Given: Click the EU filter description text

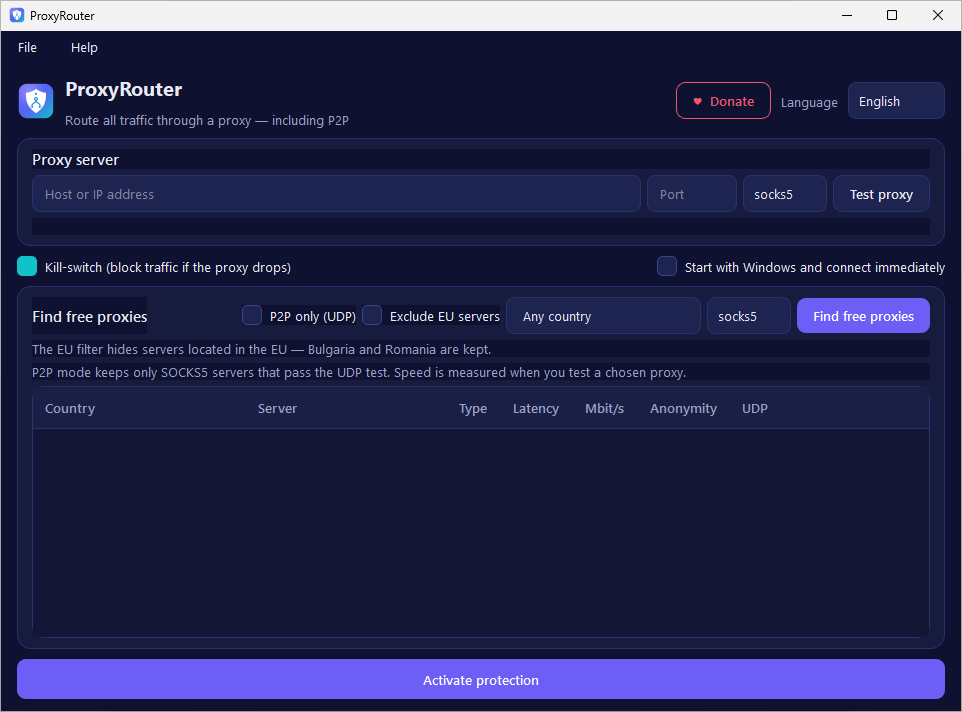Looking at the screenshot, I should point(261,350).
